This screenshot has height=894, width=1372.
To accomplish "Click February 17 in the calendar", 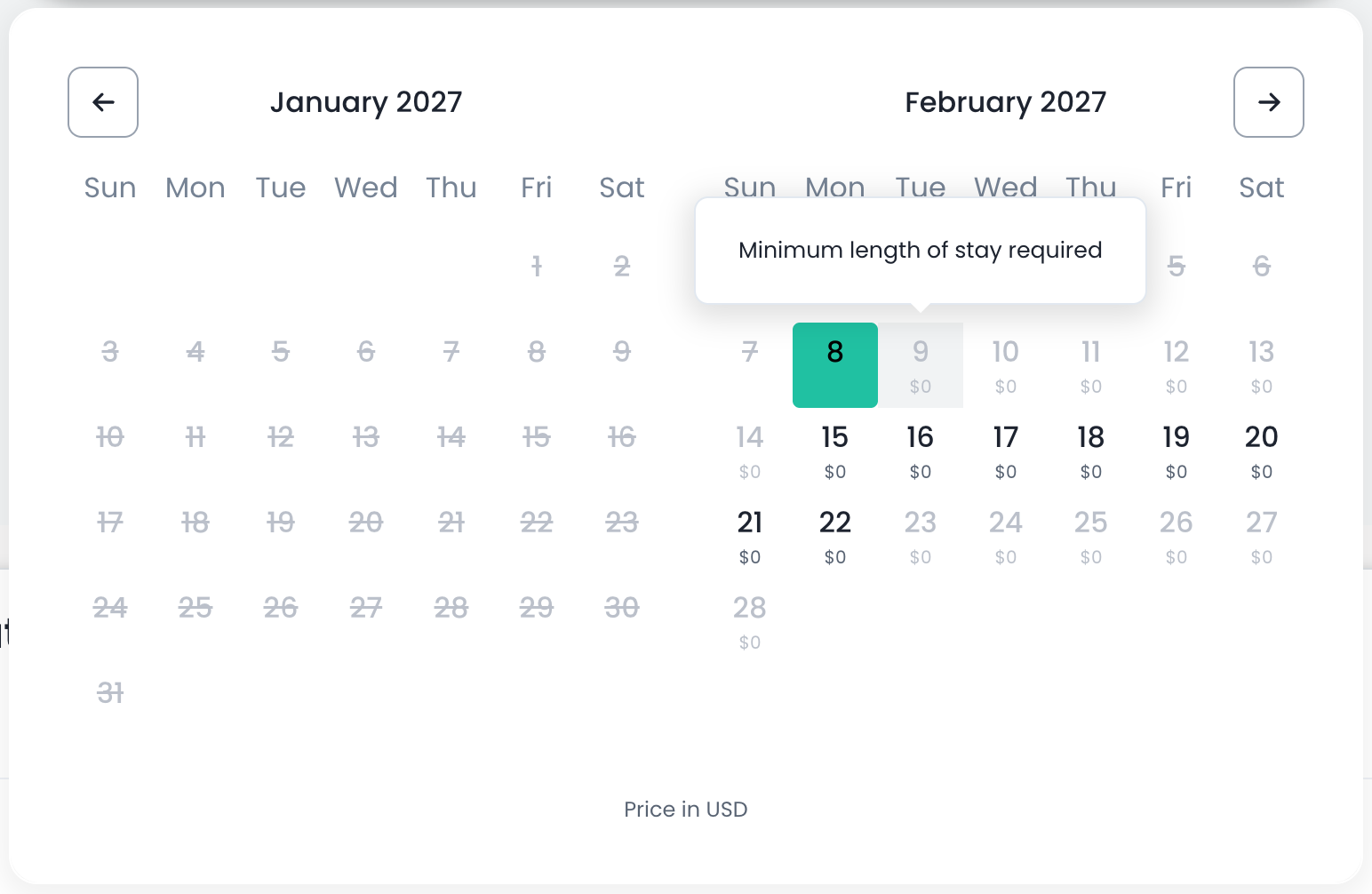I will 1006,450.
